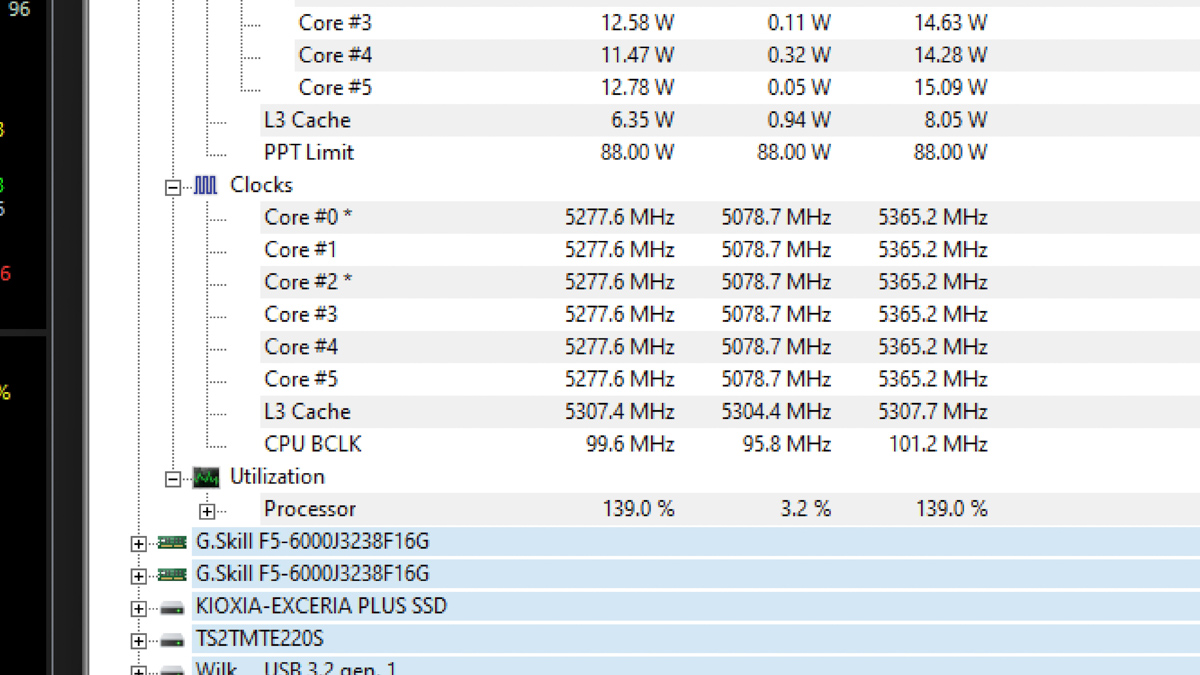This screenshot has width=1200, height=675.
Task: Expand the second G.Skill F5-6000J3238F16G entry
Action: coord(138,576)
